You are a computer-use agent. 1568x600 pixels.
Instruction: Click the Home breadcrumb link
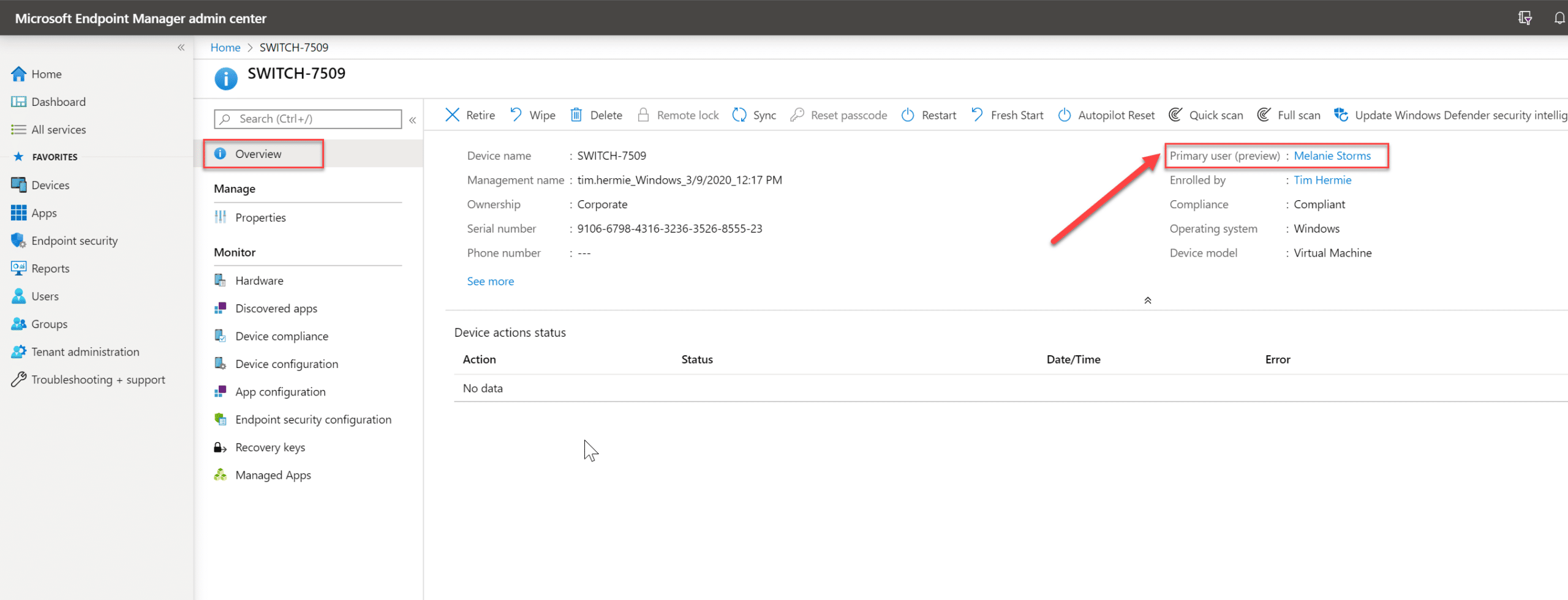tap(225, 47)
